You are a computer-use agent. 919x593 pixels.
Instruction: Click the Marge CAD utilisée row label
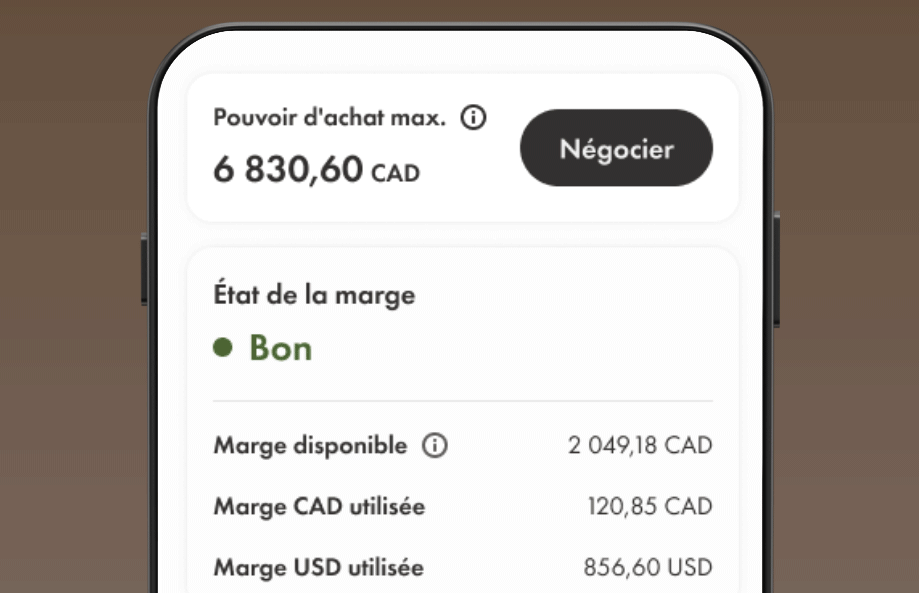pos(319,506)
